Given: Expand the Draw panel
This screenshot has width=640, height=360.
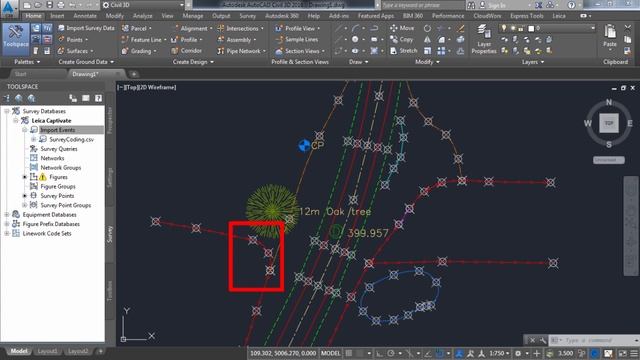Looking at the screenshot, I should click(x=358, y=62).
